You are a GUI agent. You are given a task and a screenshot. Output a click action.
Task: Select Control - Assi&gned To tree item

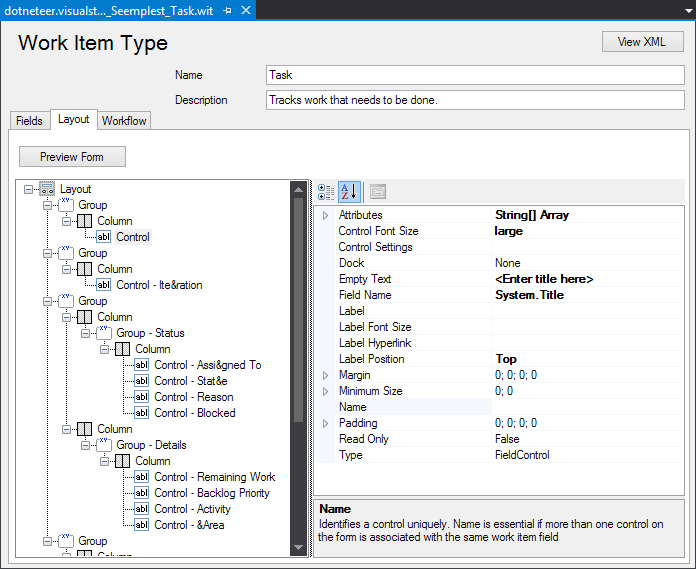click(208, 365)
